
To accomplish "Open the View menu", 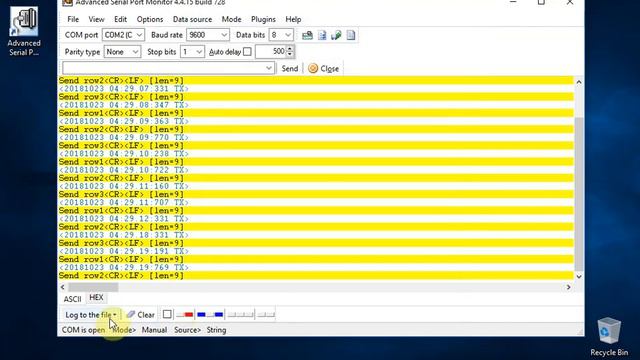I will click(x=96, y=19).
